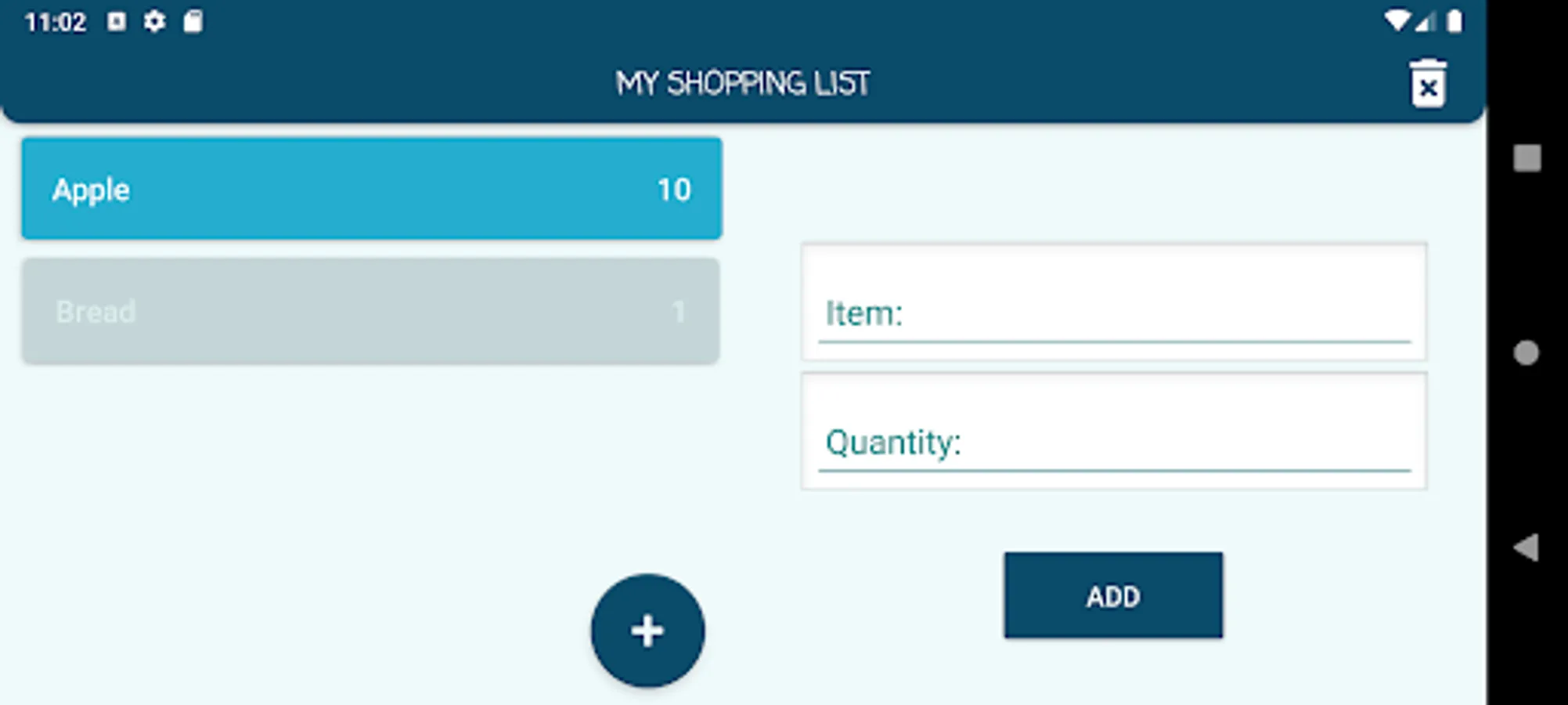This screenshot has height=705, width=1568.
Task: Open recent apps with the square button
Action: click(x=1527, y=158)
